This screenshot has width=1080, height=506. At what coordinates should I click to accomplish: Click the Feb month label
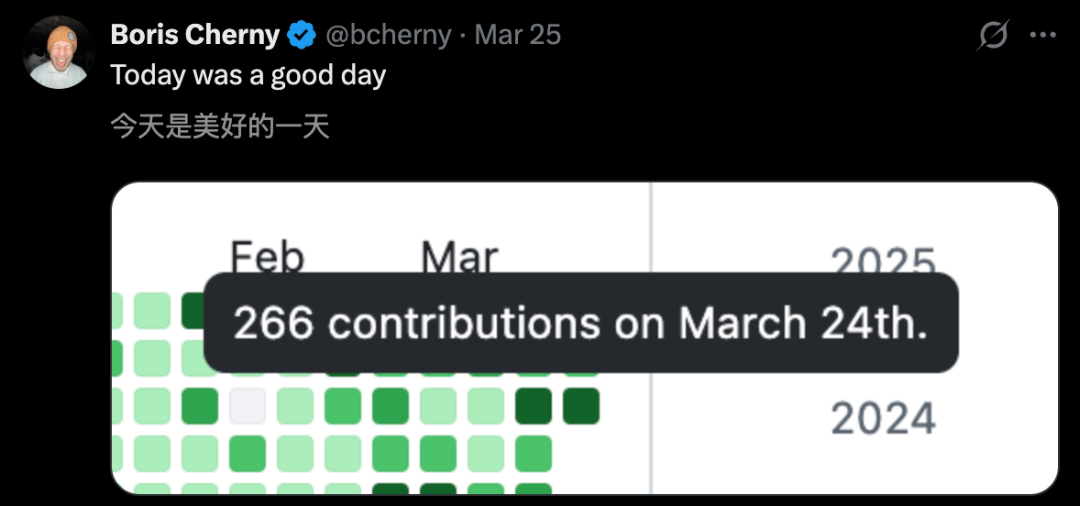(x=267, y=258)
